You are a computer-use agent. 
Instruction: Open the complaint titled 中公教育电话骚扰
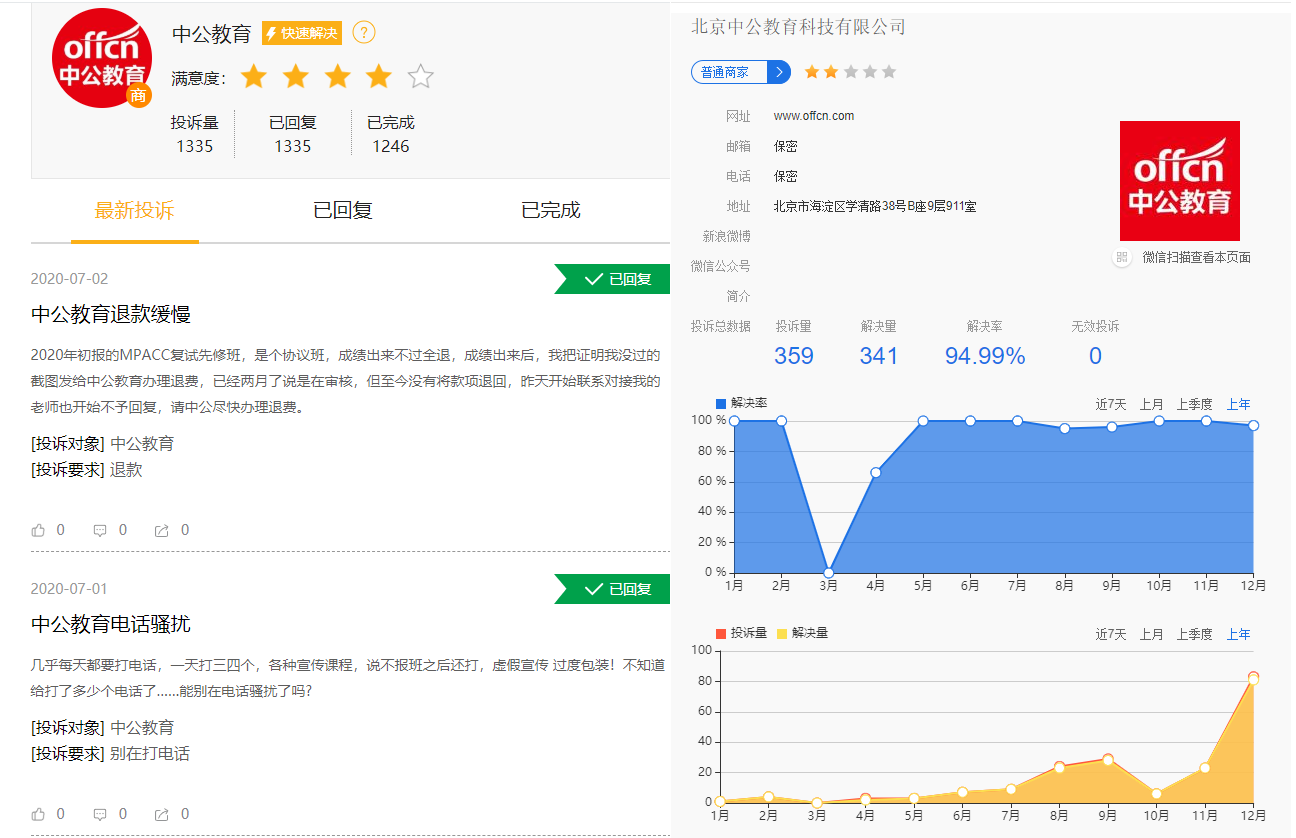coord(111,624)
